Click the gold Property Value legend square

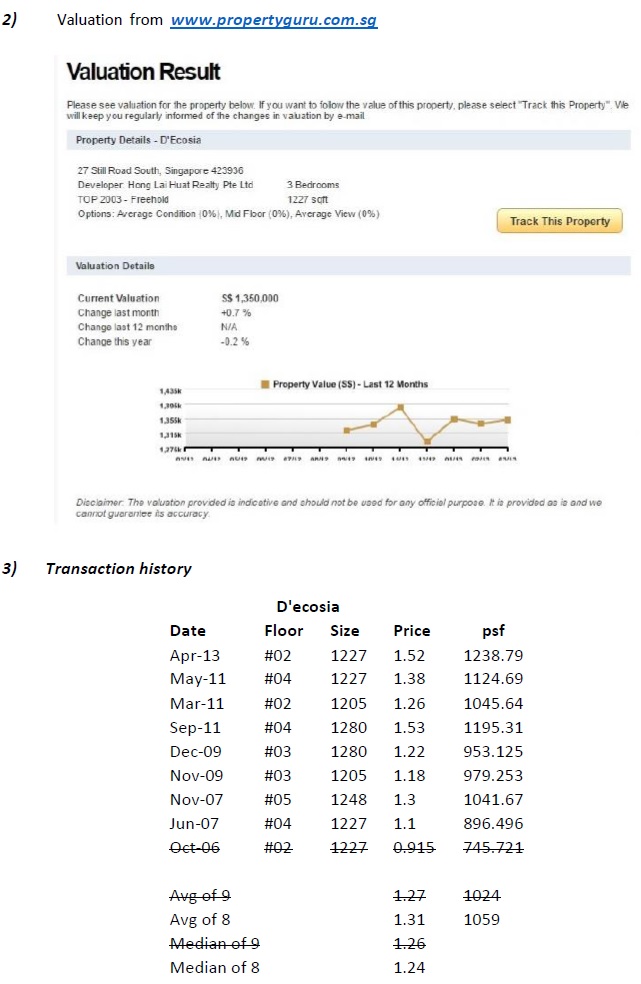[x=265, y=384]
